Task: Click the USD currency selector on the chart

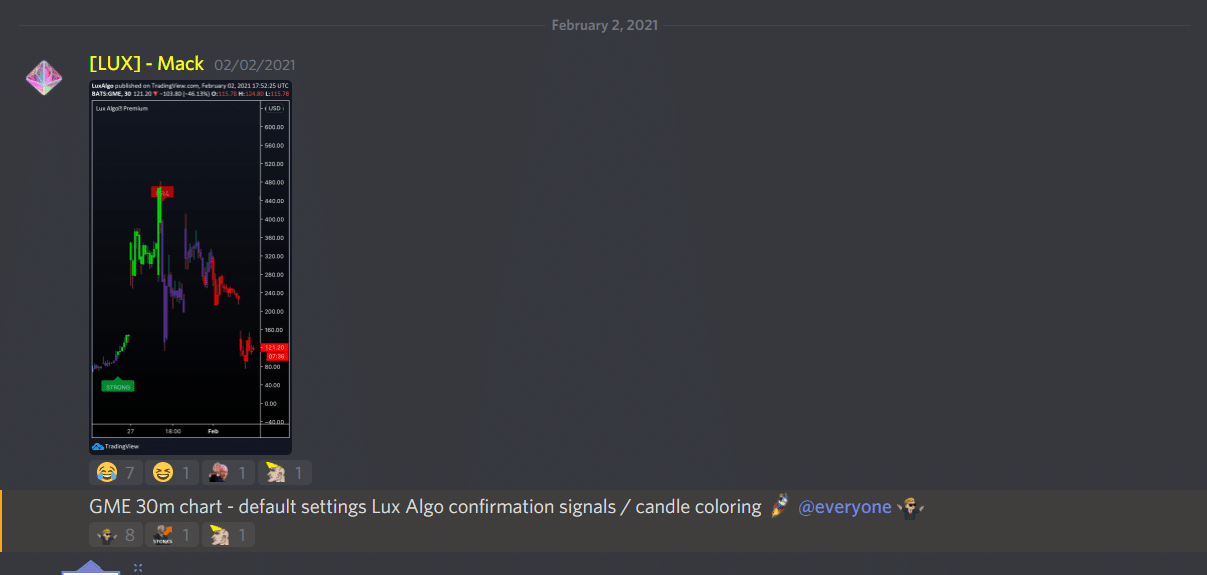Action: tap(274, 108)
